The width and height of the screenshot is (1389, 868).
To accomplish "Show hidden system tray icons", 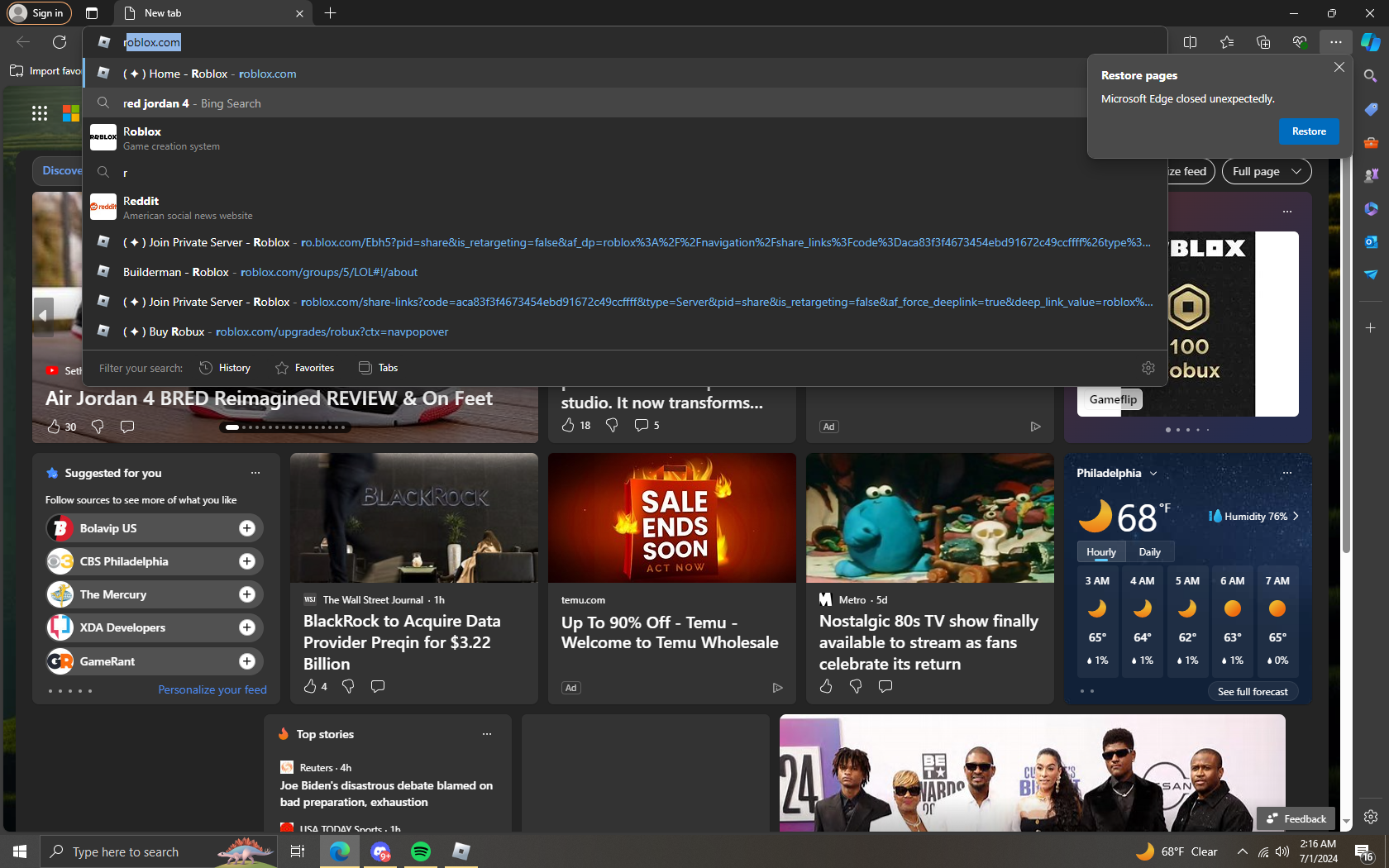I will [x=1242, y=851].
